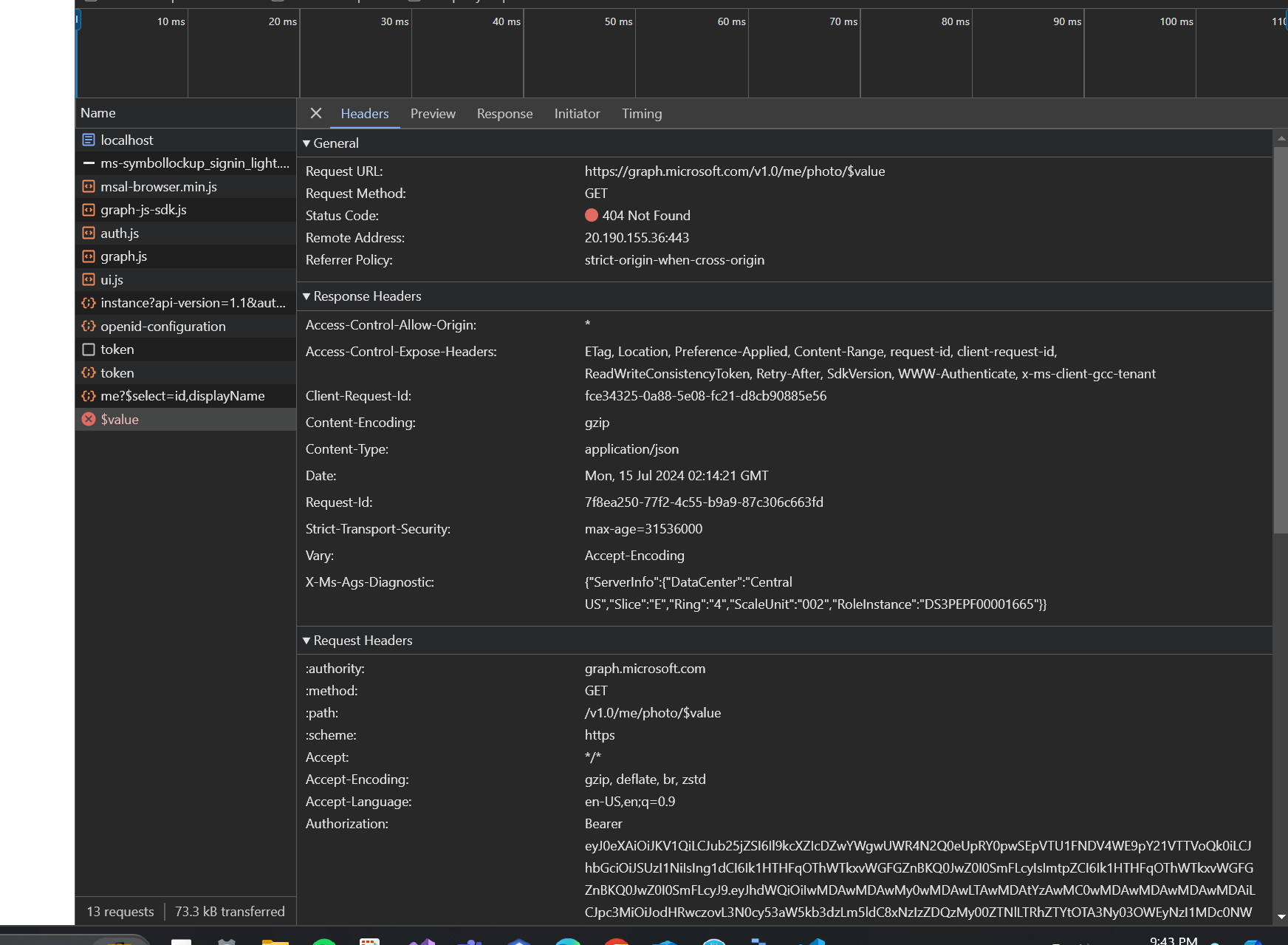Screen dimensions: 1288x945
Task: Click the scrollbar down arrow
Action: (1281, 916)
